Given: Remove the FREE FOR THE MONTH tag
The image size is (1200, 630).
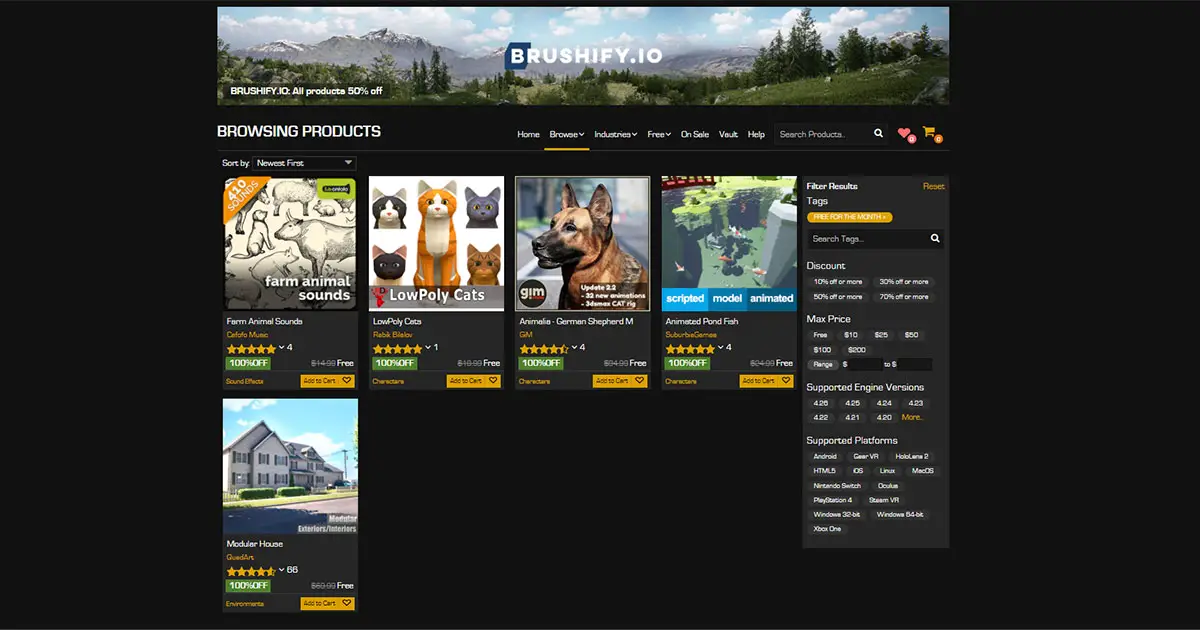Looking at the screenshot, I should pos(850,217).
